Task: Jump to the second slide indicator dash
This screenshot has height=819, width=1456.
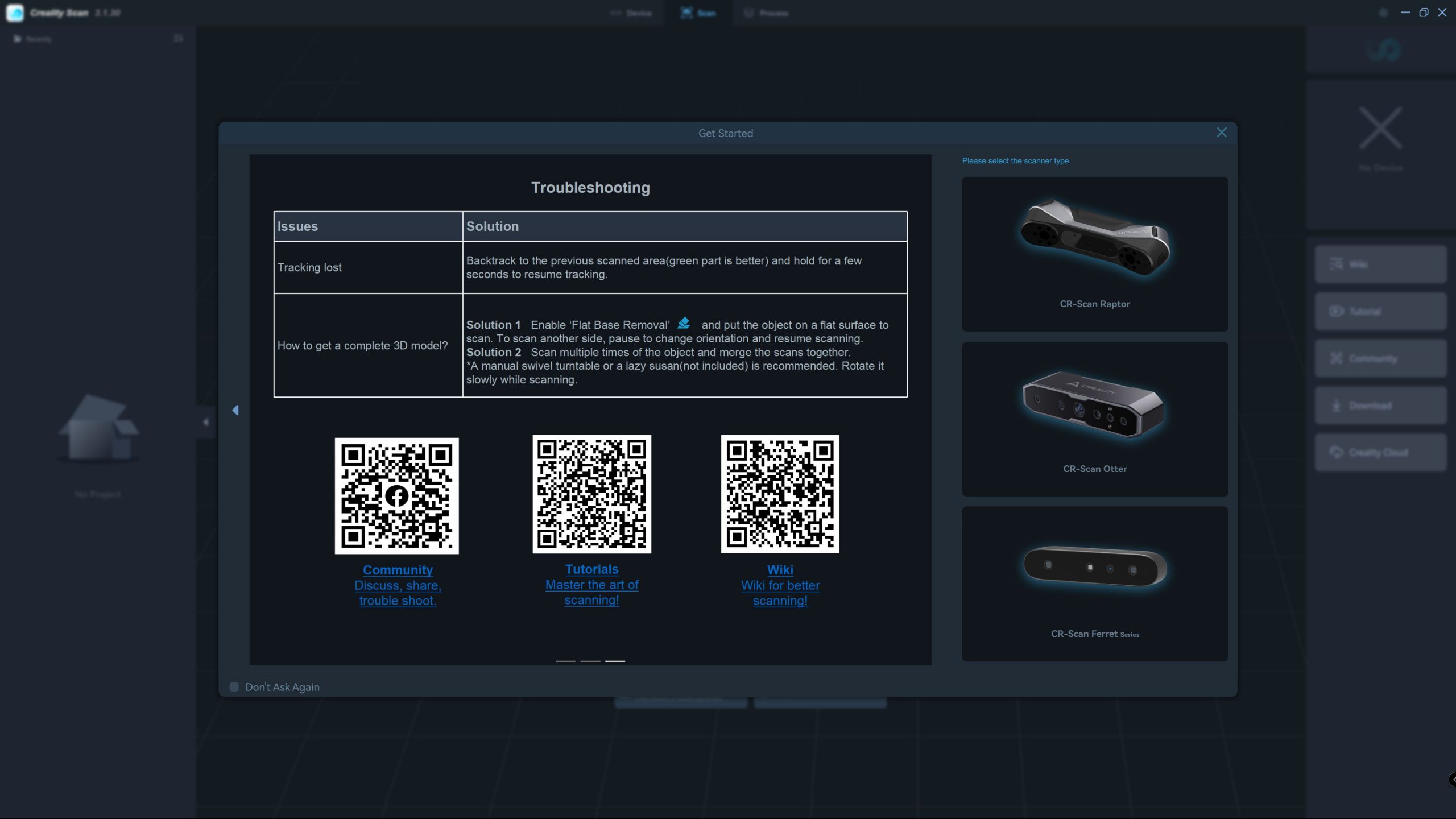Action: pyautogui.click(x=590, y=661)
